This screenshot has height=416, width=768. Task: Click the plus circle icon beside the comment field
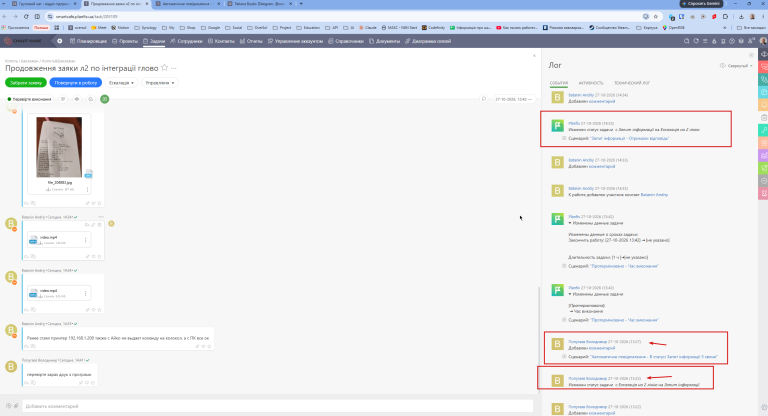pos(8,406)
